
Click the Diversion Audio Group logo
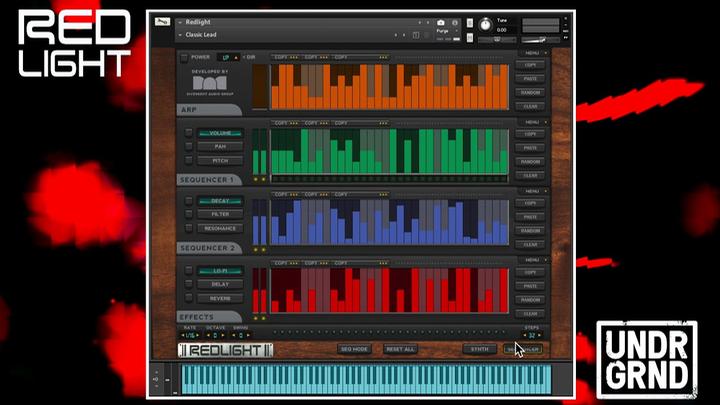209,83
